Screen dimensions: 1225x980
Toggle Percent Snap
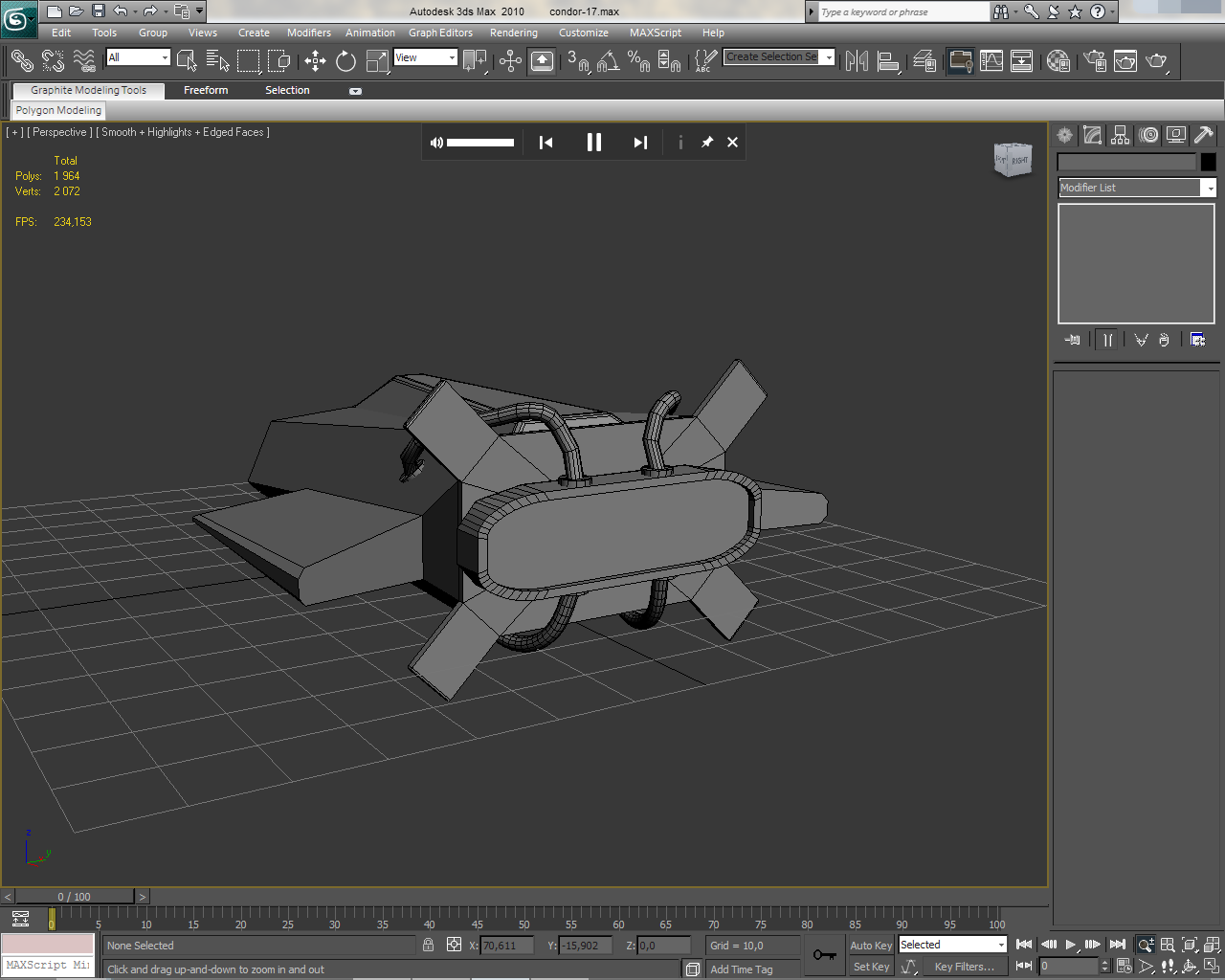click(x=638, y=61)
